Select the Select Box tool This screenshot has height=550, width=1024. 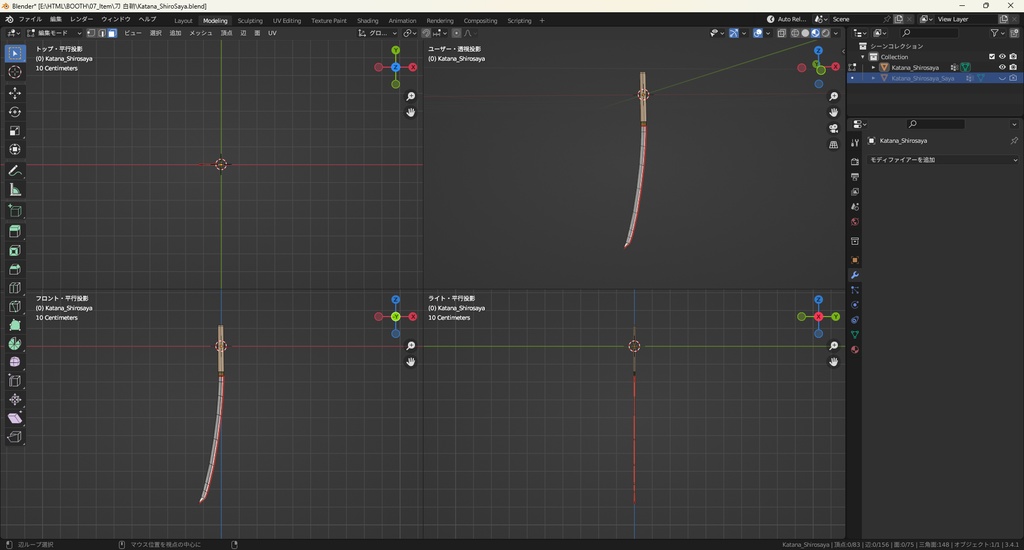(x=15, y=53)
